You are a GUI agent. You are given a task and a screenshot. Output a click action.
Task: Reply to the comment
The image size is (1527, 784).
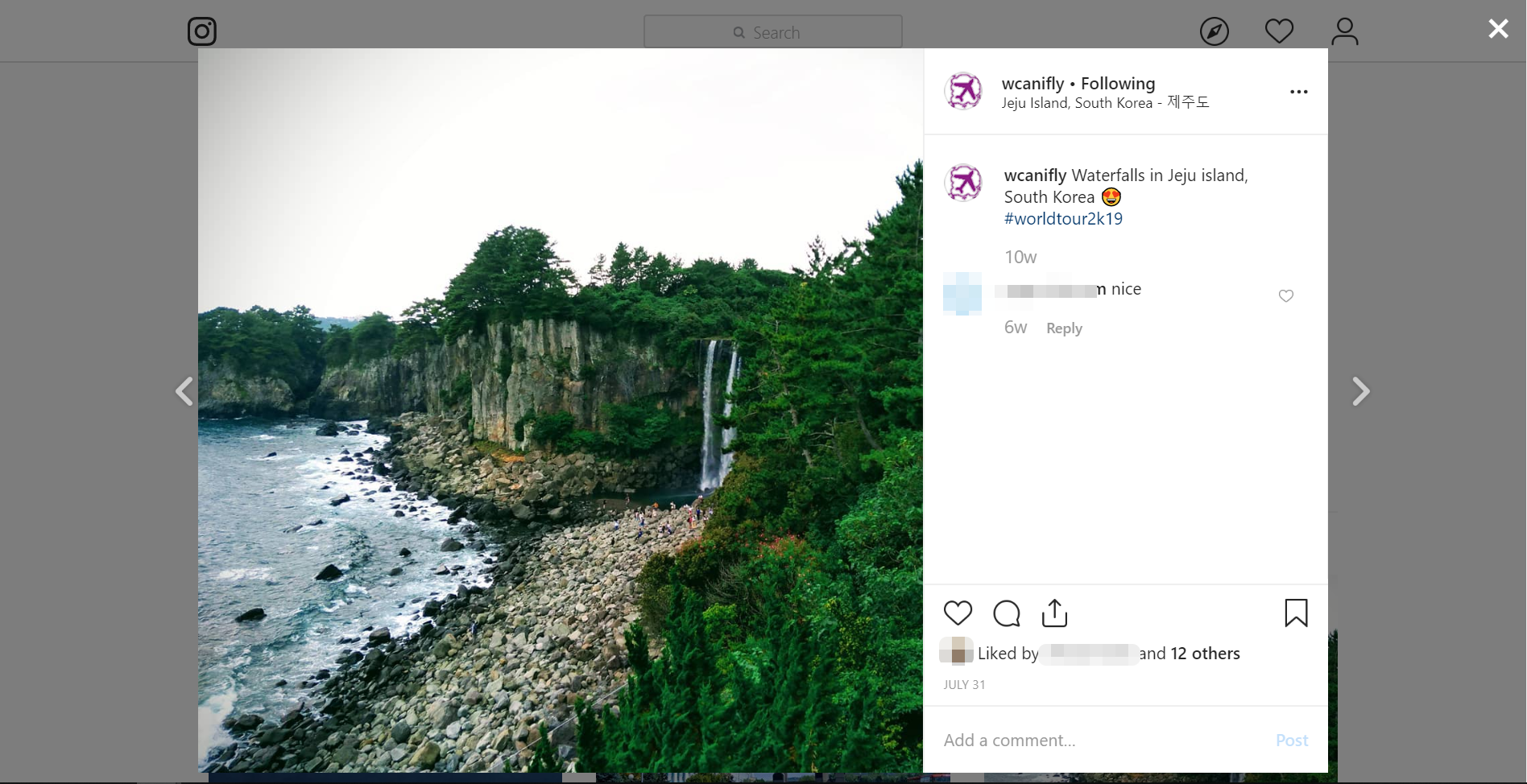1064,328
